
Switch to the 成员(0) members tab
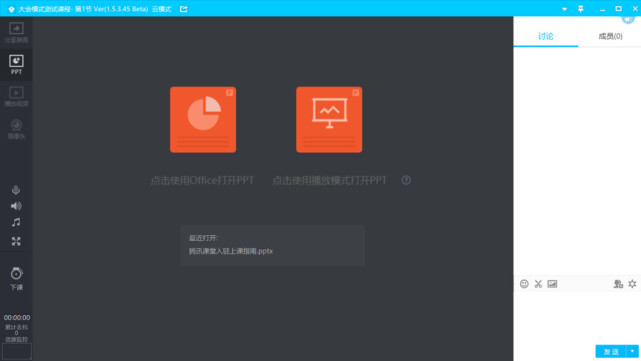click(x=610, y=36)
